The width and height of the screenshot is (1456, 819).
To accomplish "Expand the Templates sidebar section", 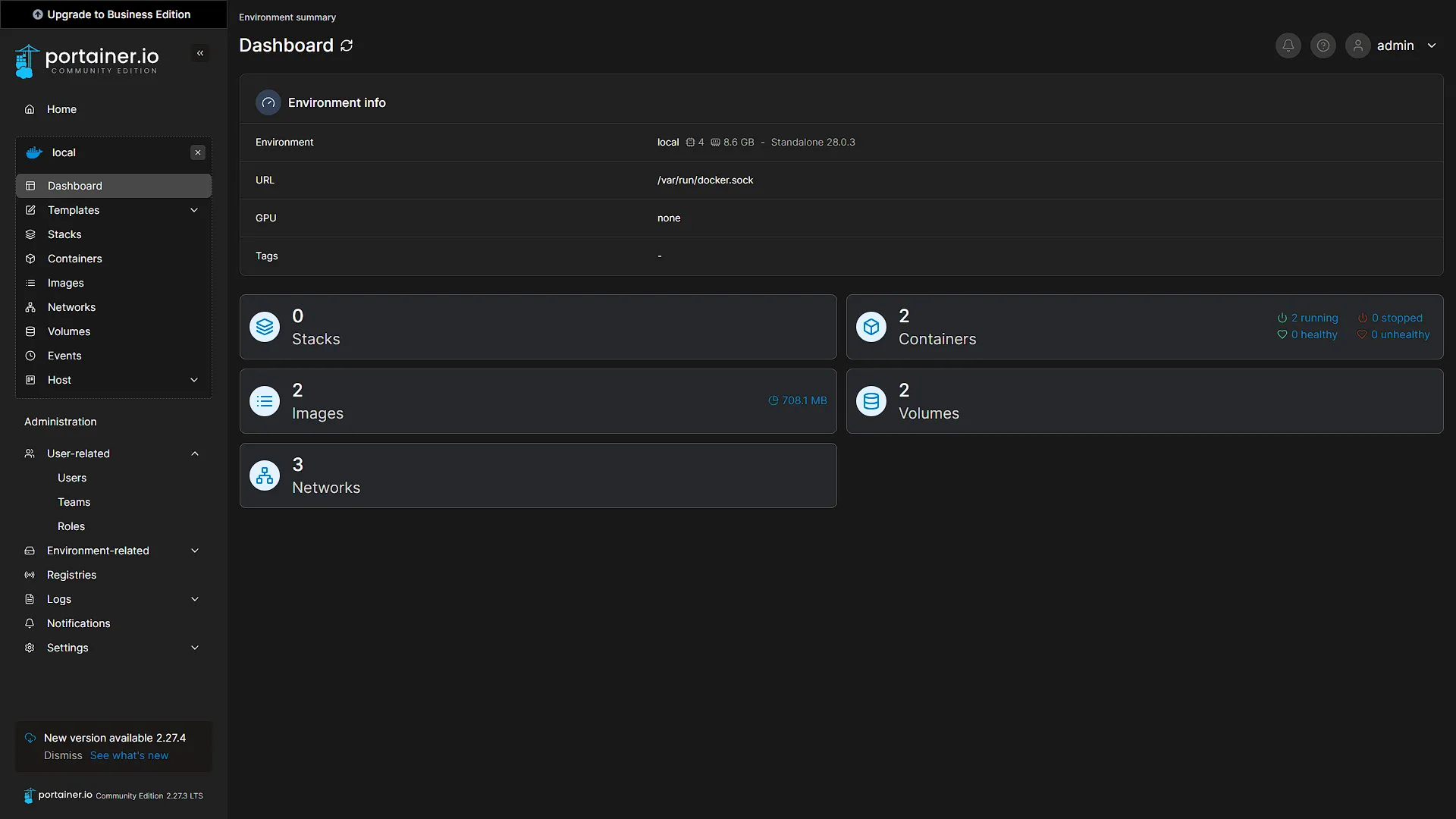I will pos(114,210).
